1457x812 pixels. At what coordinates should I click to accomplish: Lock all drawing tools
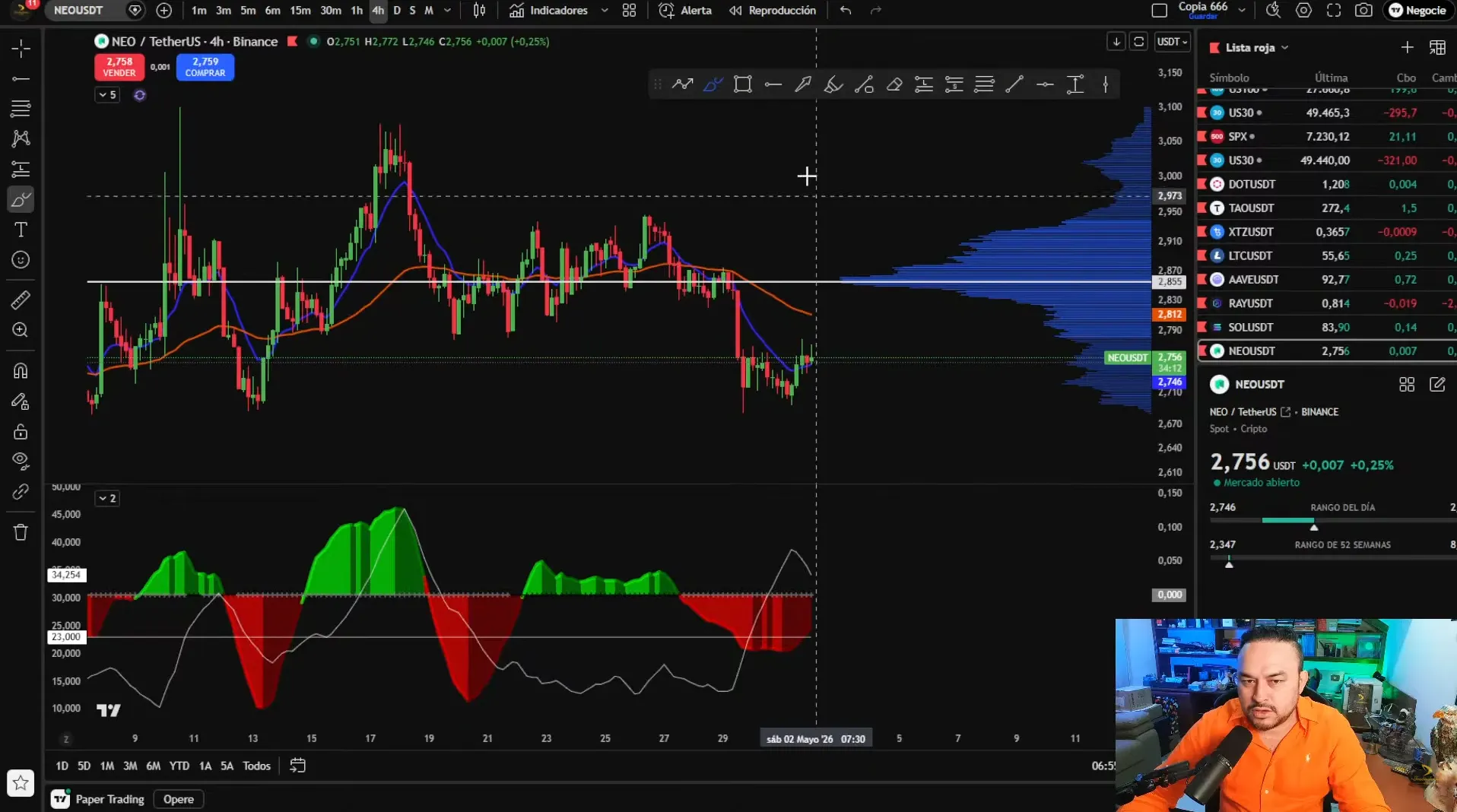pos(21,432)
